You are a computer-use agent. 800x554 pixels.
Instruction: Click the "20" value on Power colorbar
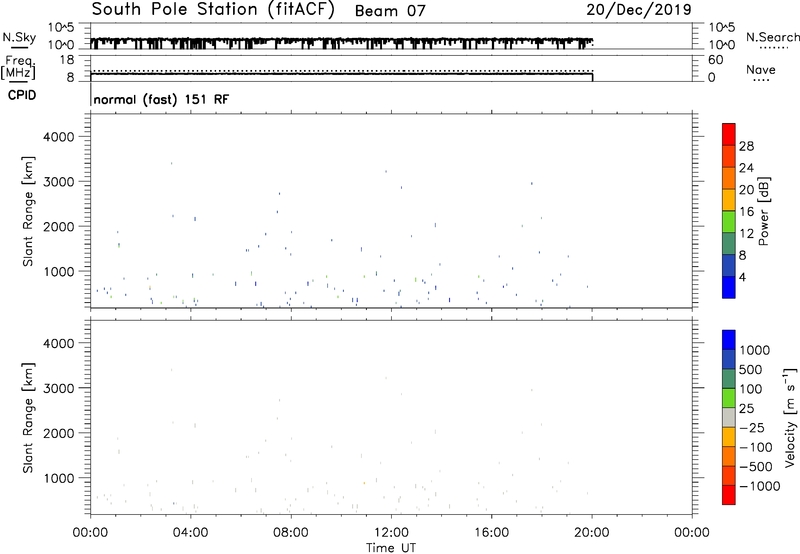point(746,190)
